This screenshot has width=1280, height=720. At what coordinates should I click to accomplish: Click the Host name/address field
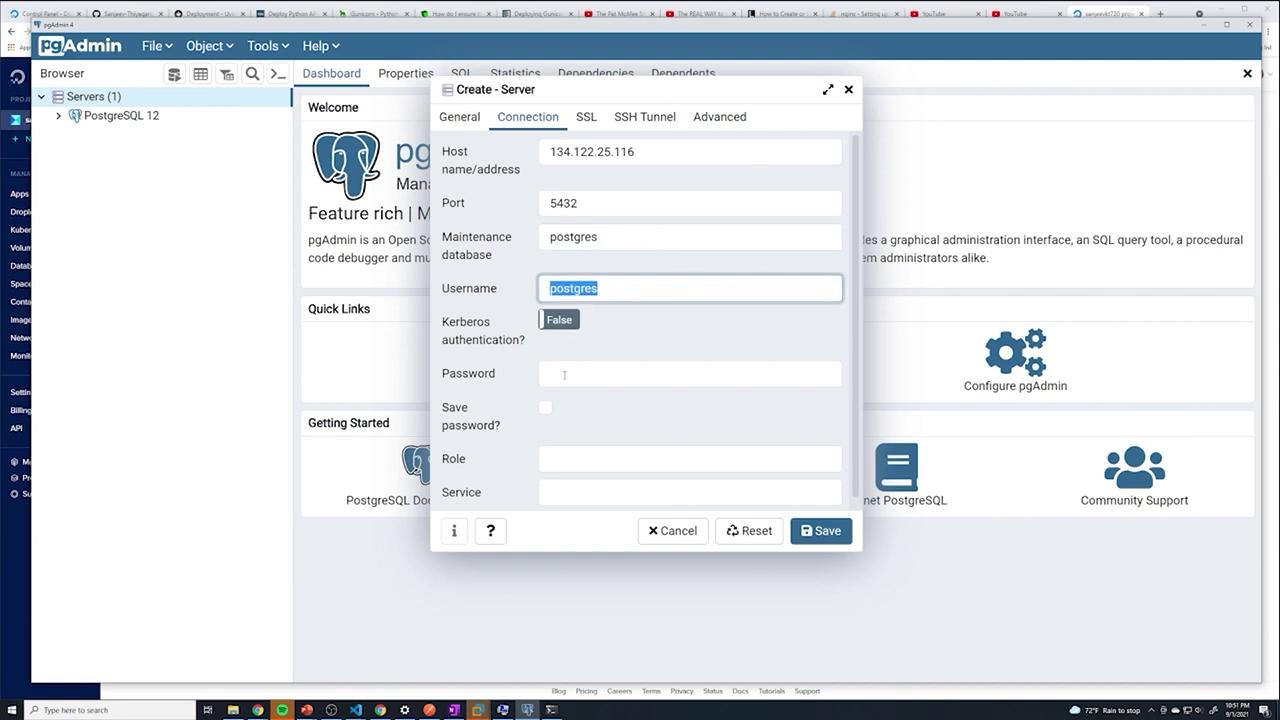pyautogui.click(x=690, y=152)
